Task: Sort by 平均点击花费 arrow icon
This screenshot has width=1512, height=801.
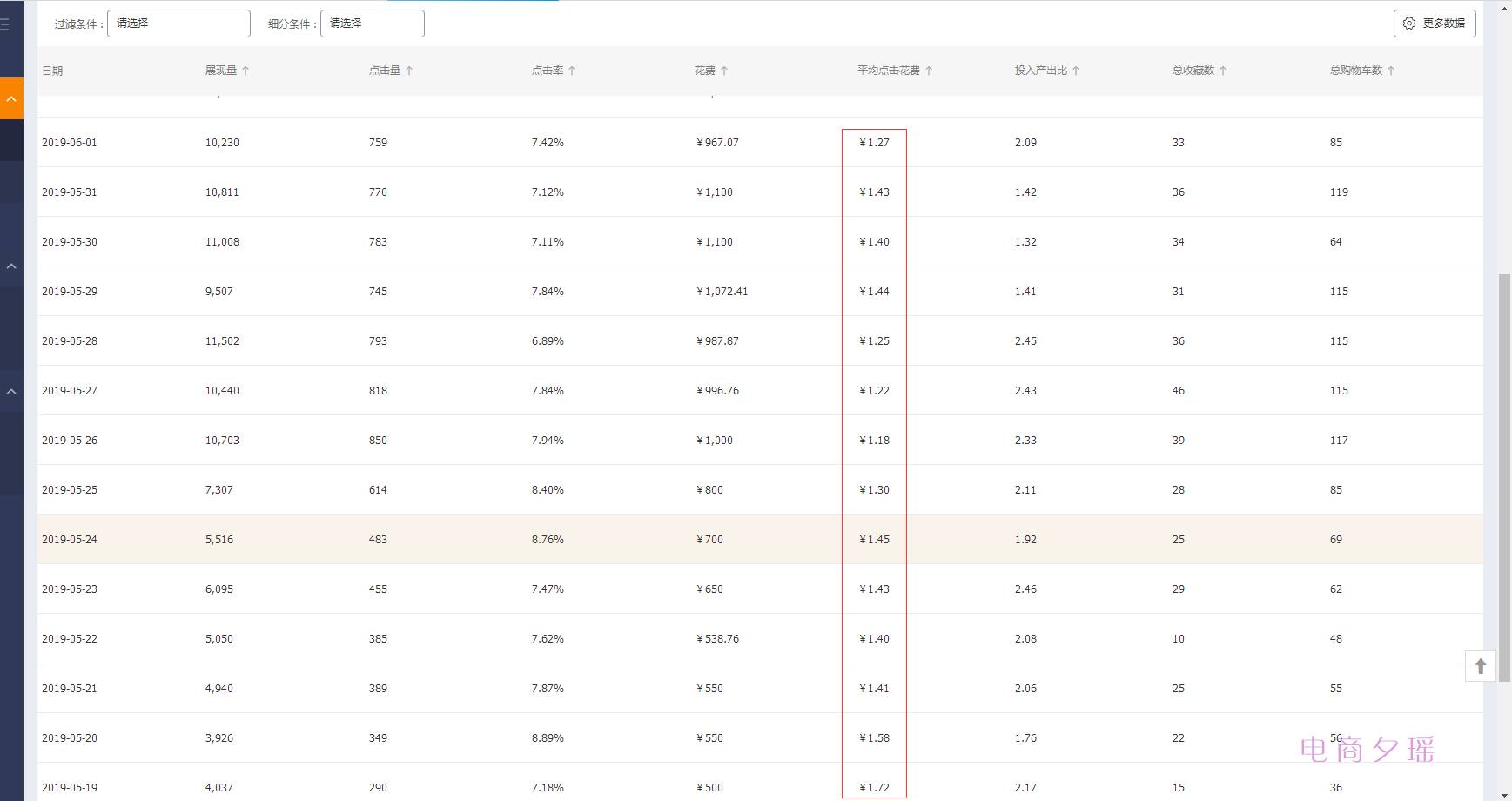Action: point(929,71)
